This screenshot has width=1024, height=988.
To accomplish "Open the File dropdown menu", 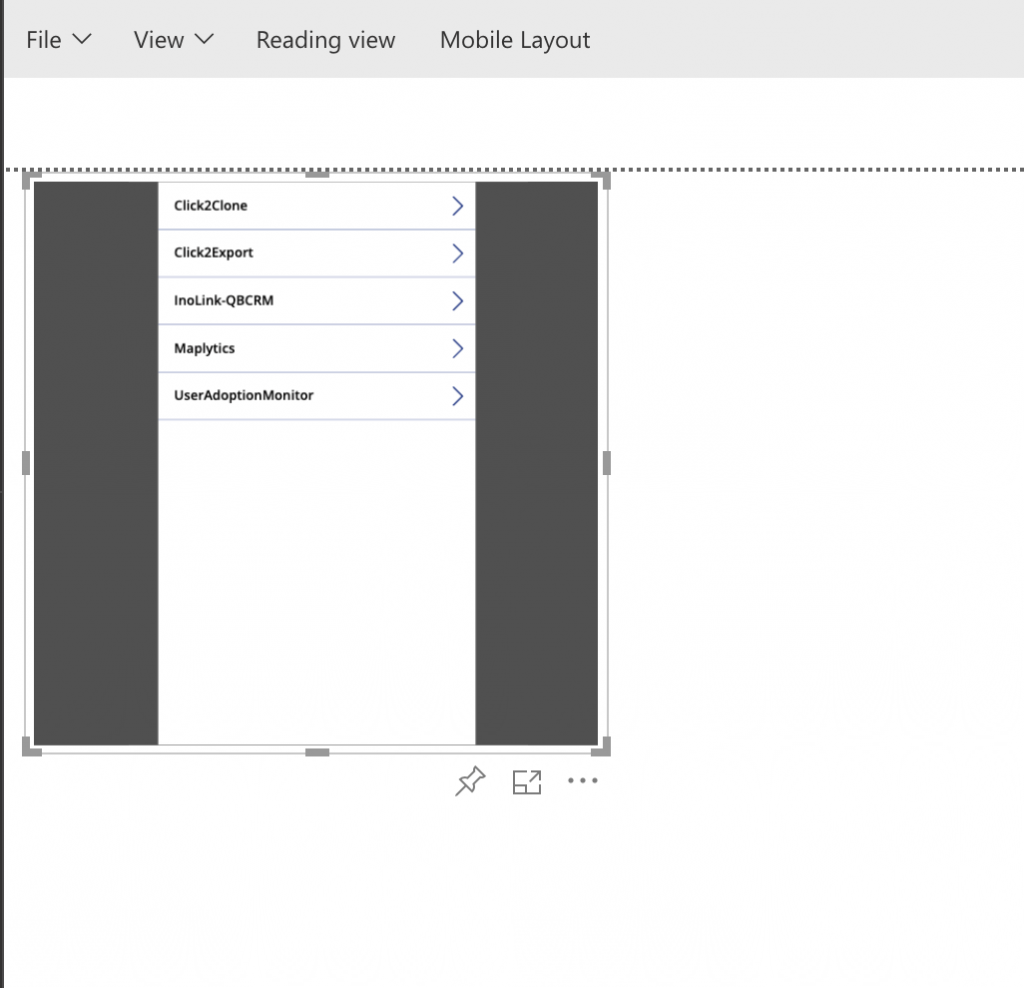I will [58, 40].
